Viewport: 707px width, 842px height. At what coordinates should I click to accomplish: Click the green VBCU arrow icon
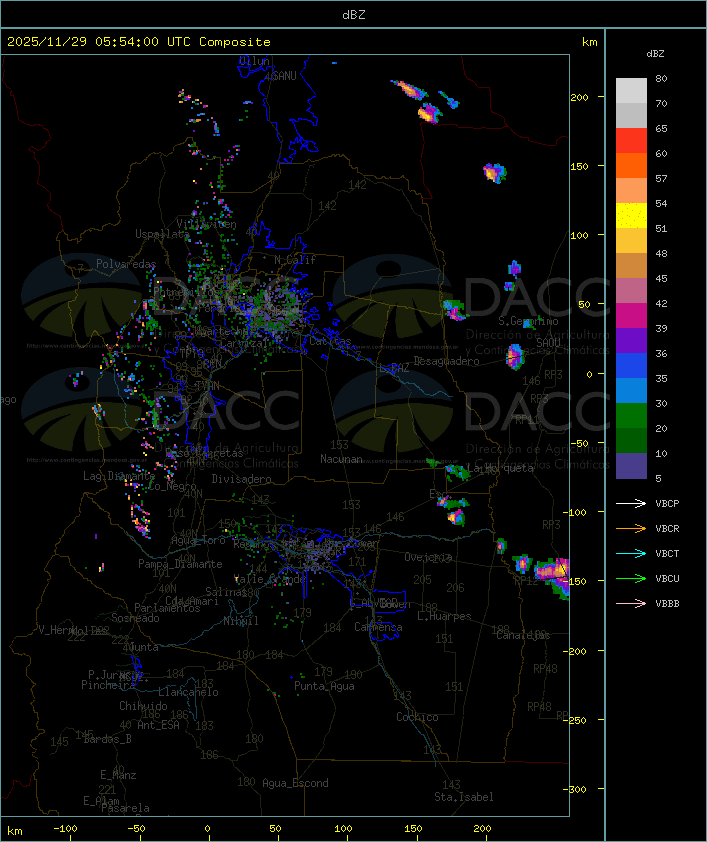click(631, 578)
